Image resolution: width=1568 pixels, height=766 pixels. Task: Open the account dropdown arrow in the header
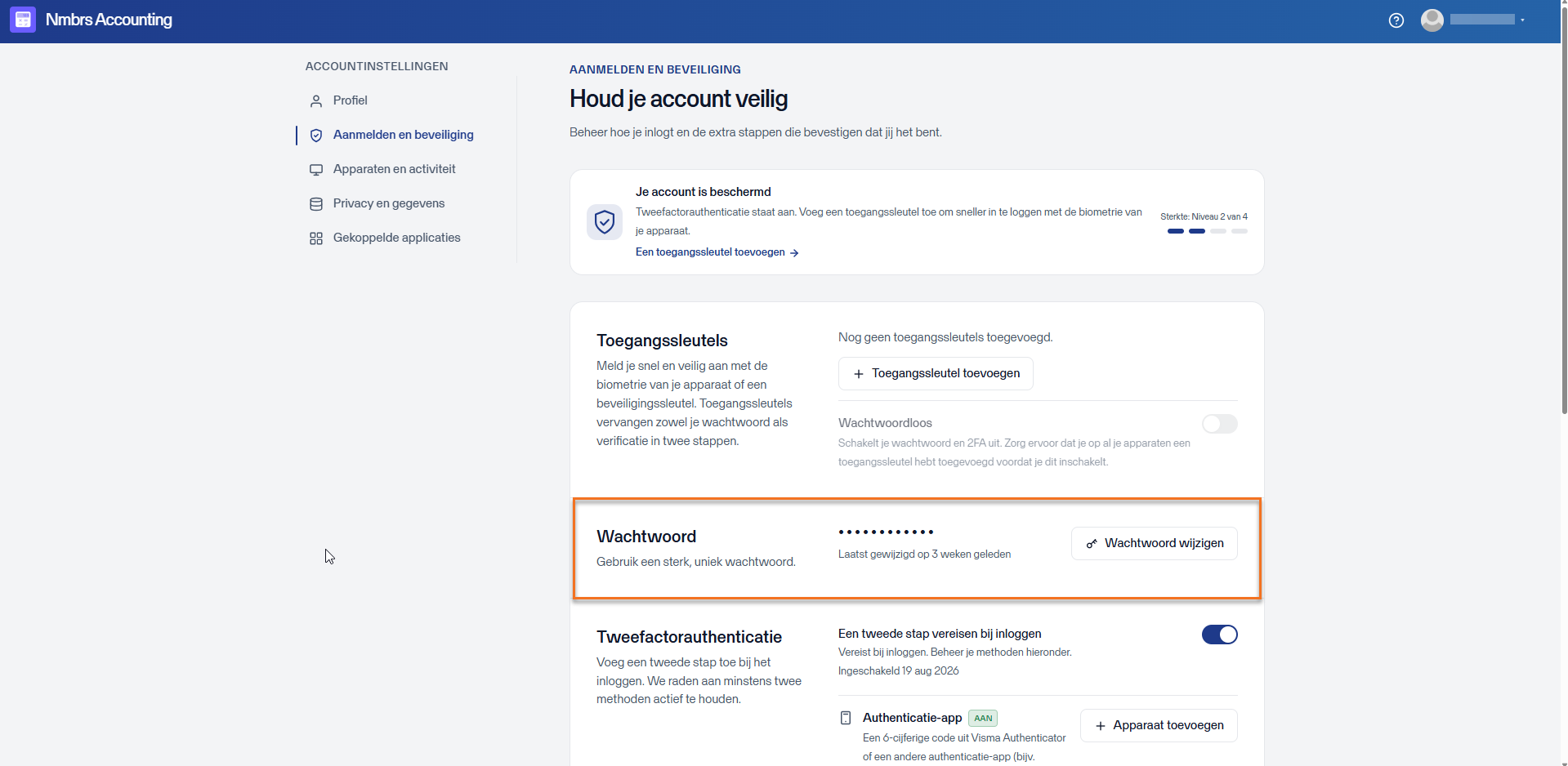(1523, 20)
